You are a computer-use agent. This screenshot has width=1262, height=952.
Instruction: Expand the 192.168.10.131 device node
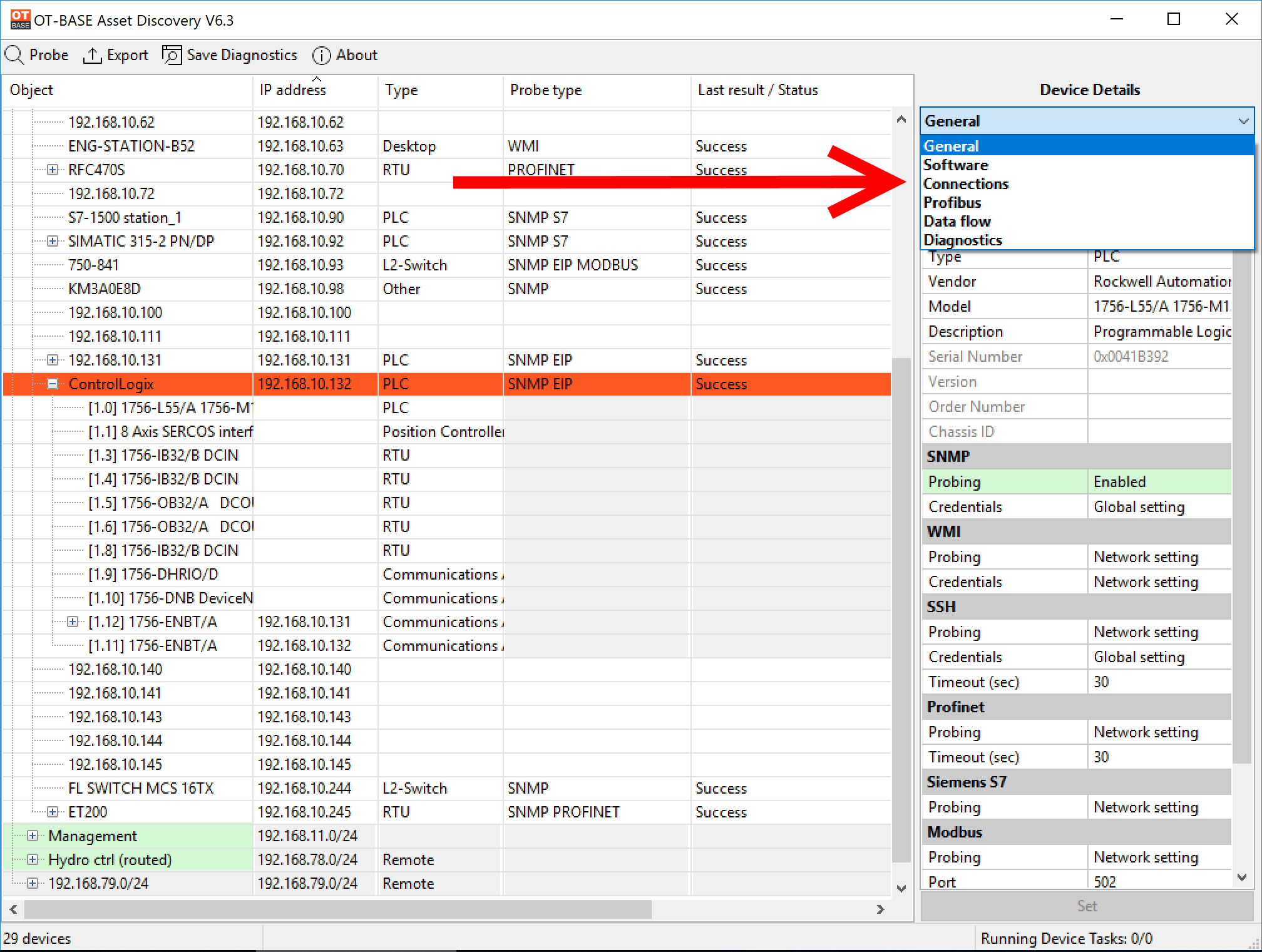53,360
